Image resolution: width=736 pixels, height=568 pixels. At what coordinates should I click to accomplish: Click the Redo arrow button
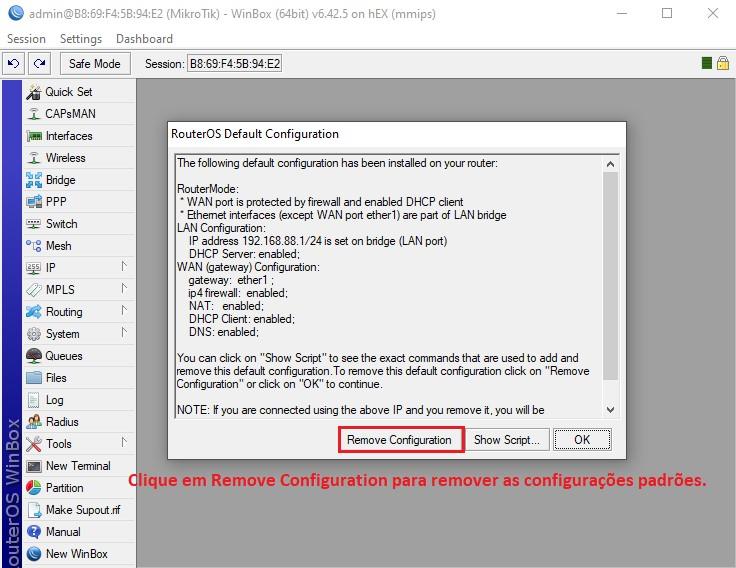click(39, 63)
